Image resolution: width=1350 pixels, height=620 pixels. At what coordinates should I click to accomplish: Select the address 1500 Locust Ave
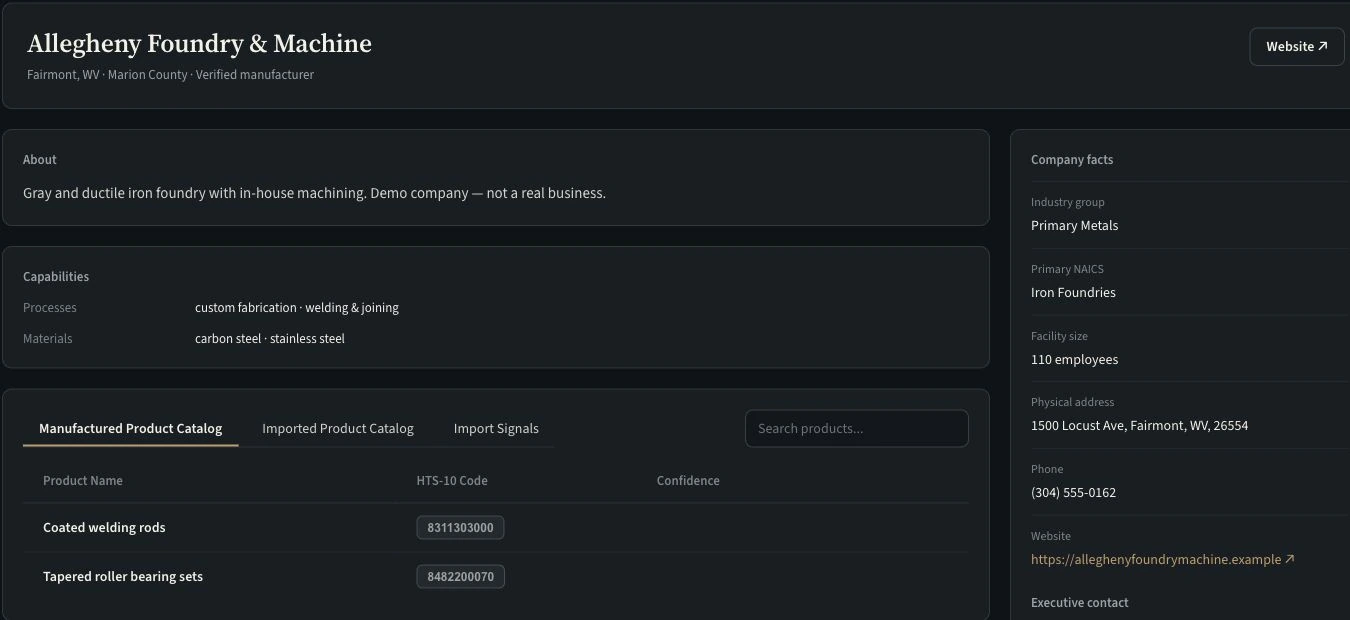click(x=1139, y=425)
